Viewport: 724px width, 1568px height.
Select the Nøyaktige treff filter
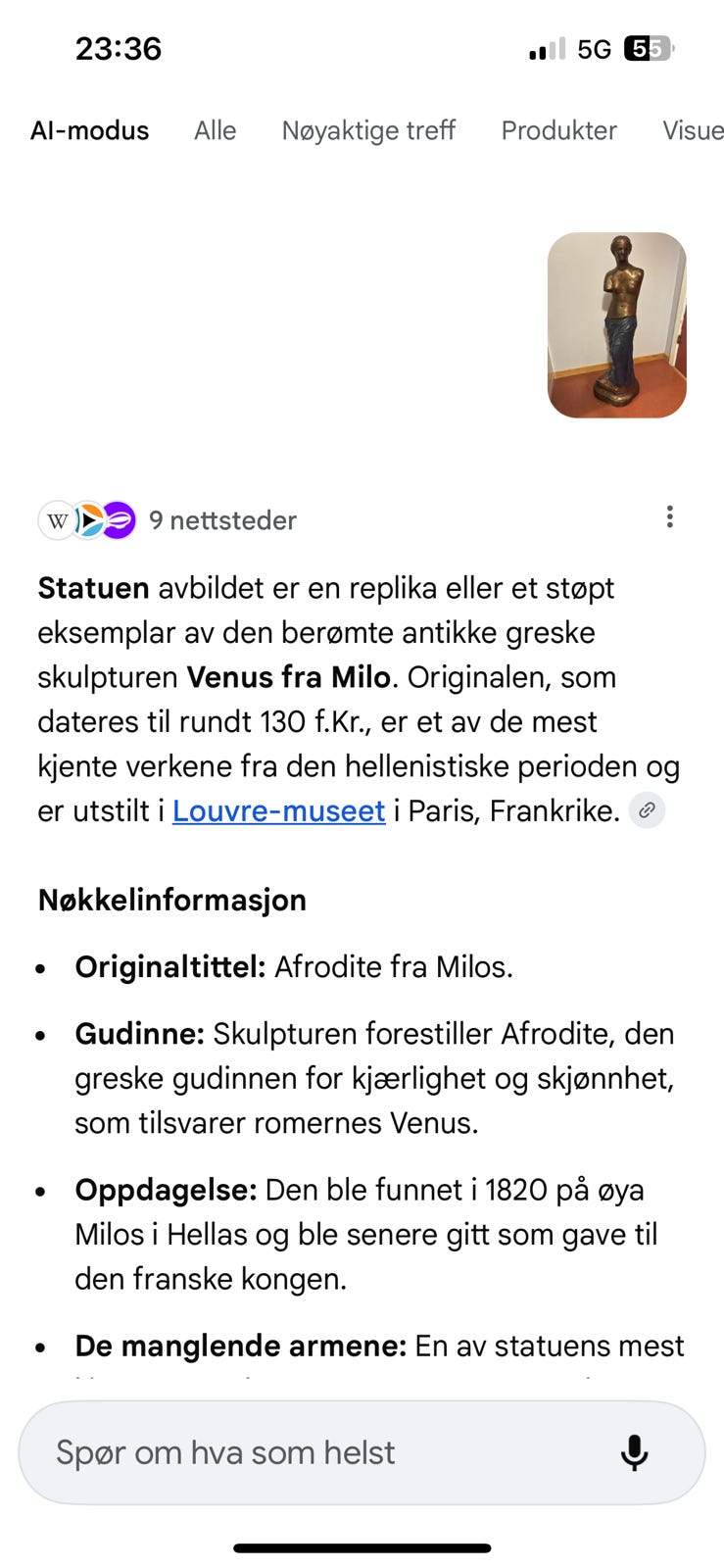[x=368, y=130]
